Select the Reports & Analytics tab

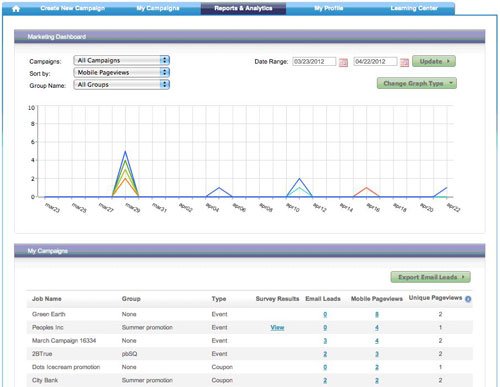point(243,8)
